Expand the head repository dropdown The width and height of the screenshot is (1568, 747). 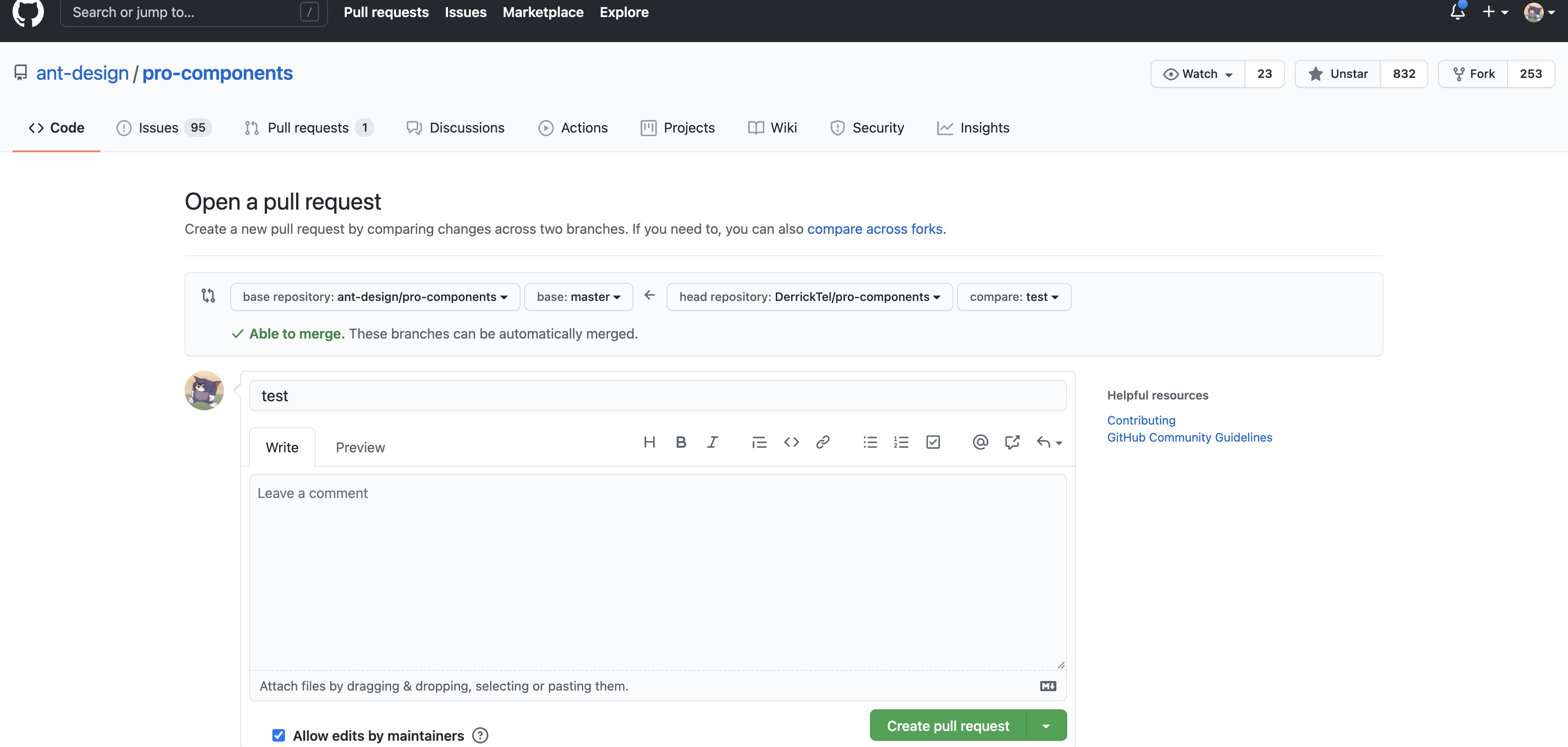click(x=809, y=297)
